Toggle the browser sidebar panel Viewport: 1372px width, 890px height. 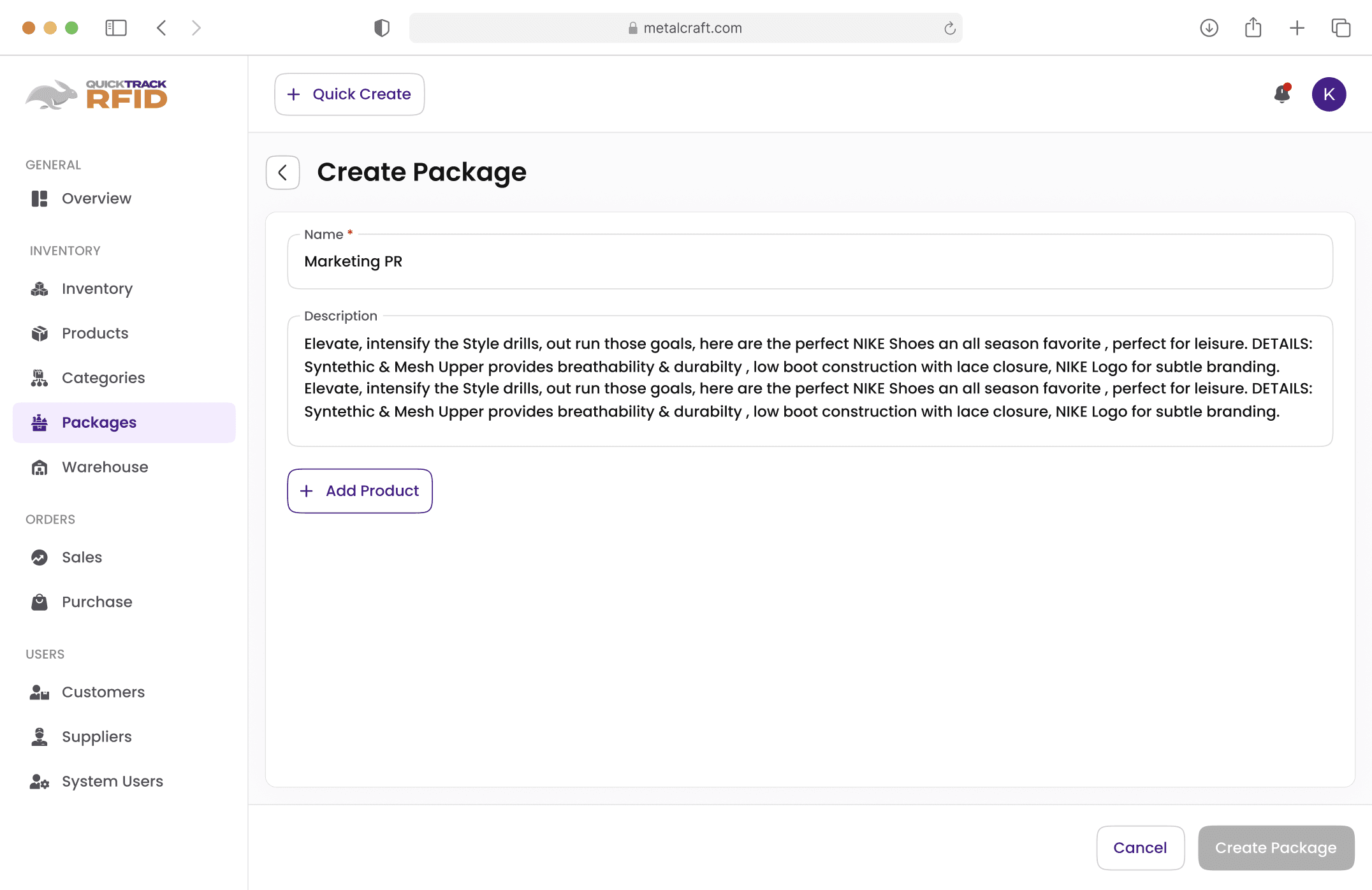[x=116, y=28]
